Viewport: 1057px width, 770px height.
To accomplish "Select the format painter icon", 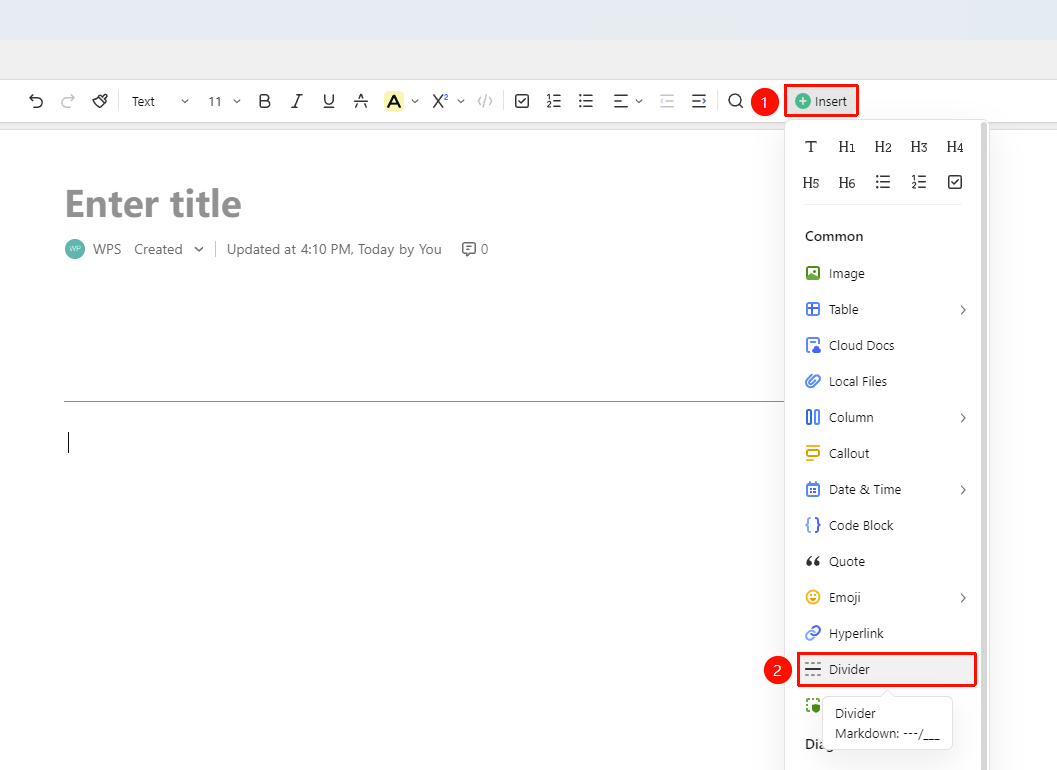I will coord(100,101).
